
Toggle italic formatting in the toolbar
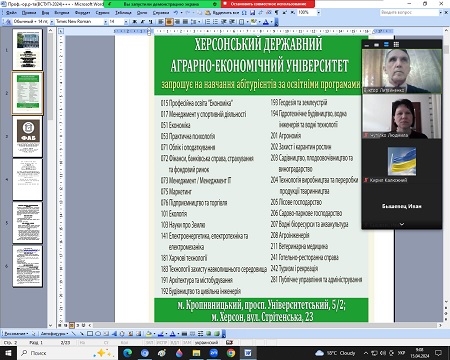point(143,22)
